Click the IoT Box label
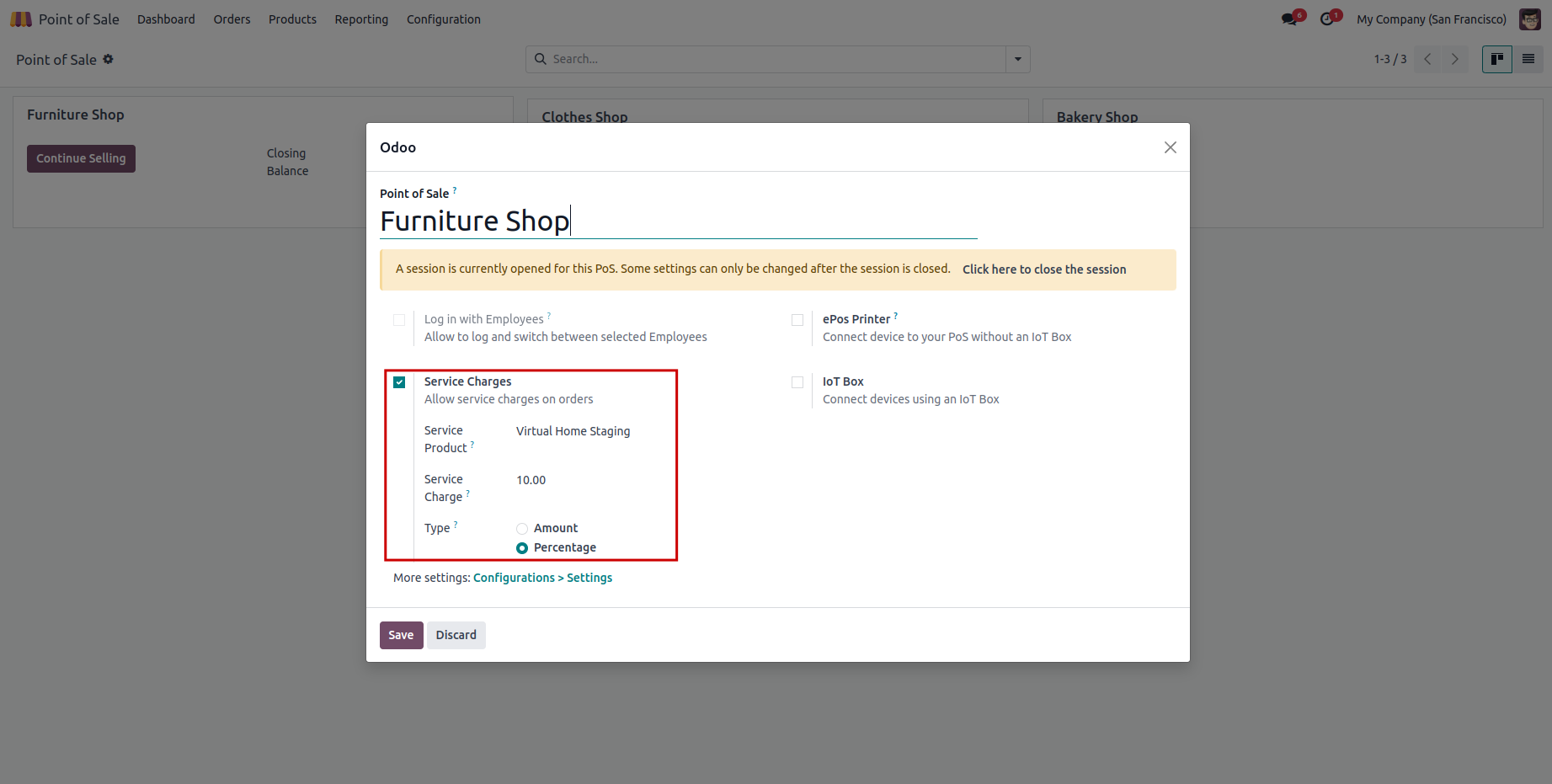The height and width of the screenshot is (784, 1552). click(843, 381)
